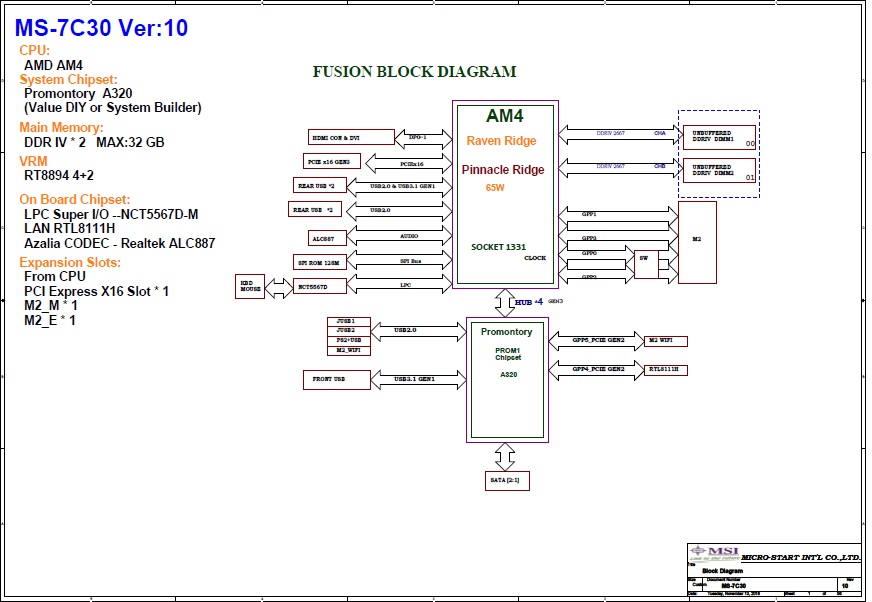Screen dimensions: 872x602
Task: Select the SATA [2:1] block
Action: [x=506, y=481]
